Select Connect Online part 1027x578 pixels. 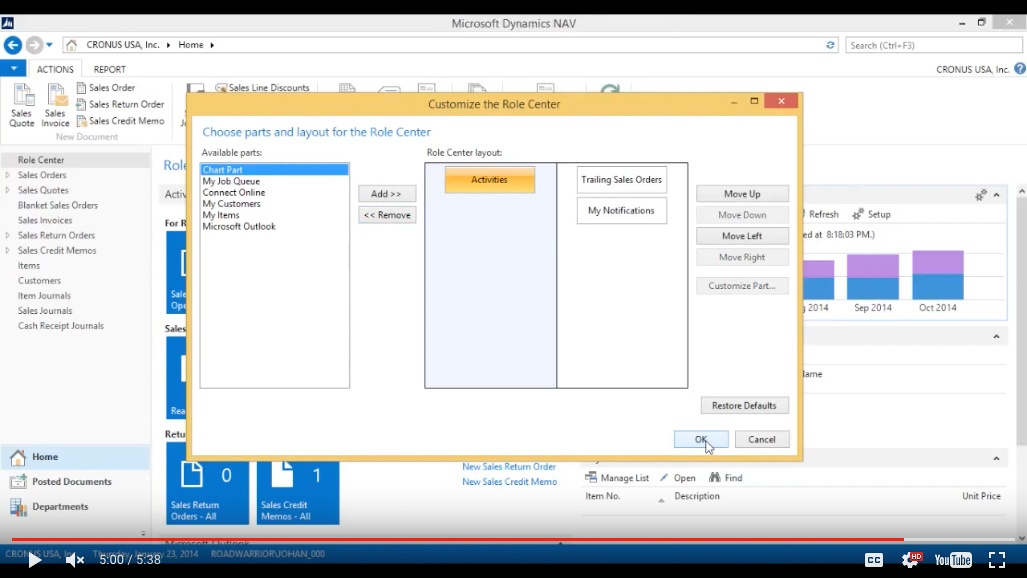point(234,193)
